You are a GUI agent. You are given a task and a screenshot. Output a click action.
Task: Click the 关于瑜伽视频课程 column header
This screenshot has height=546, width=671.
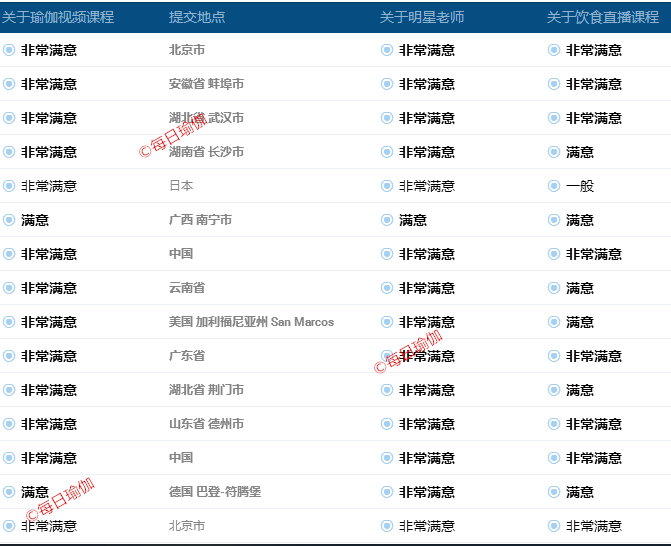point(58,17)
